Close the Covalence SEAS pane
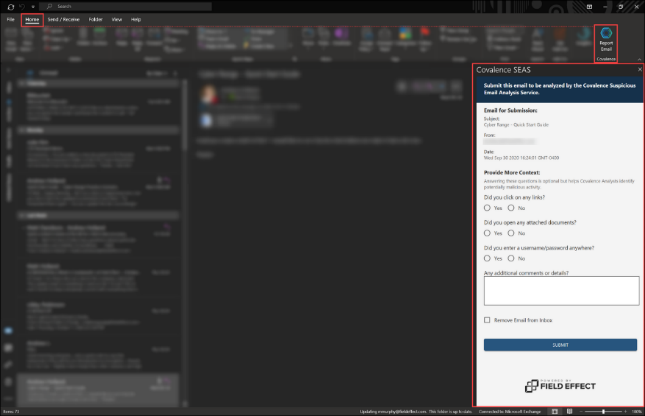The height and width of the screenshot is (416, 645). (640, 70)
